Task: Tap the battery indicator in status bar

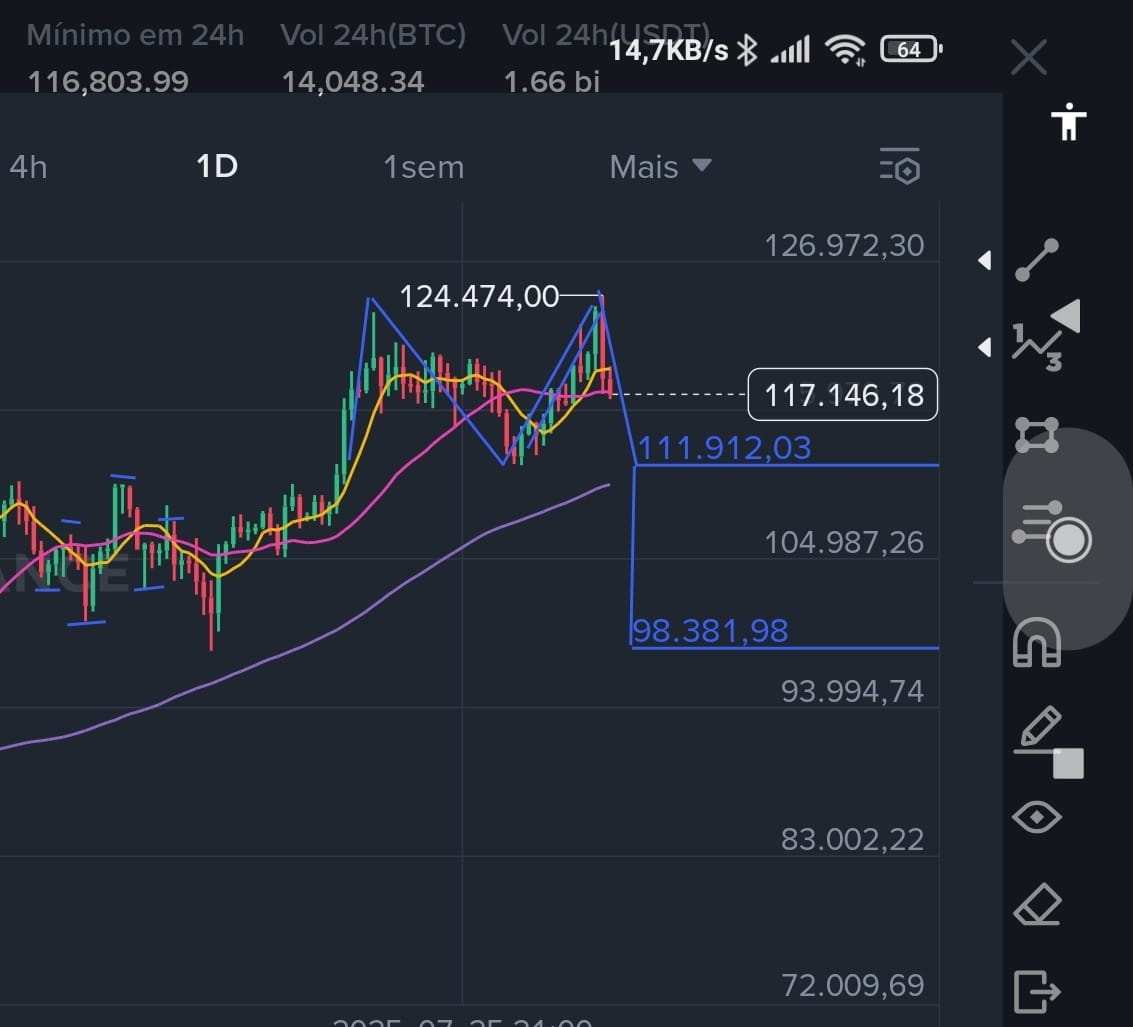Action: coord(911,49)
